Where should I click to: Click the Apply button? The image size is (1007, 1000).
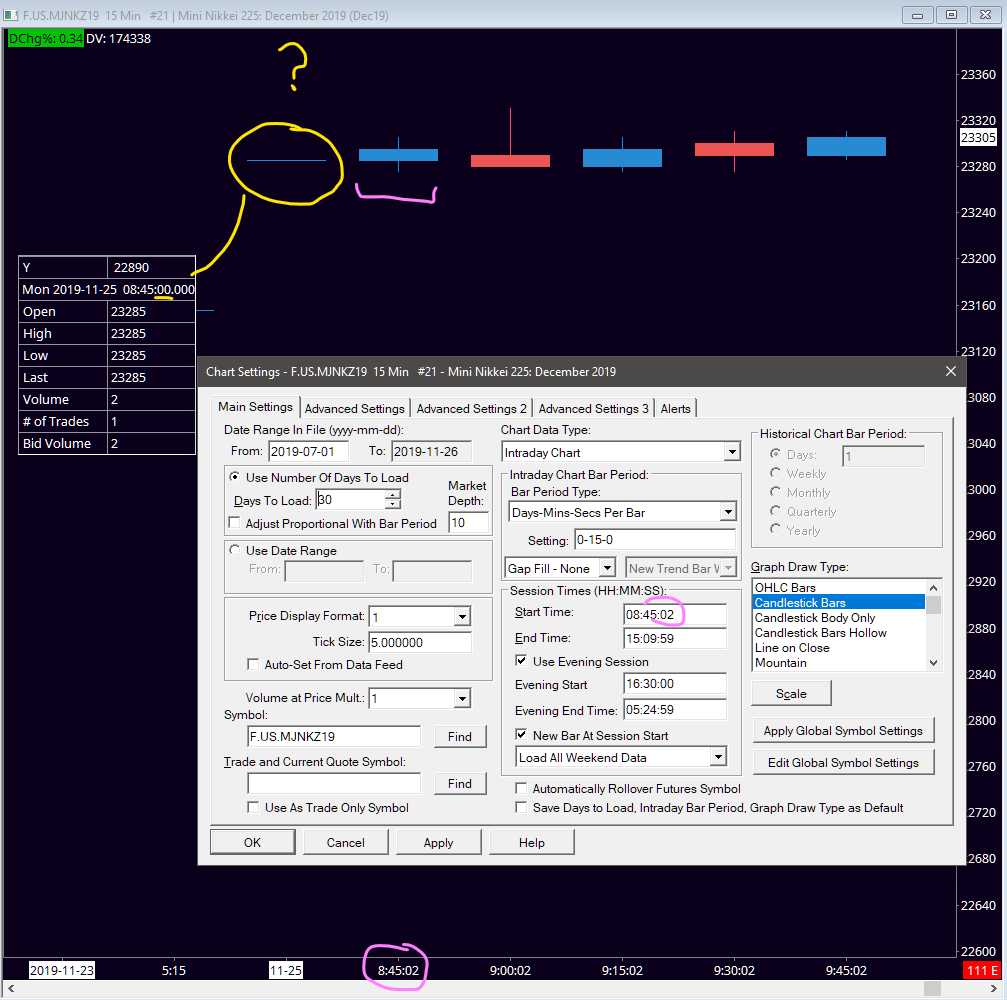439,842
